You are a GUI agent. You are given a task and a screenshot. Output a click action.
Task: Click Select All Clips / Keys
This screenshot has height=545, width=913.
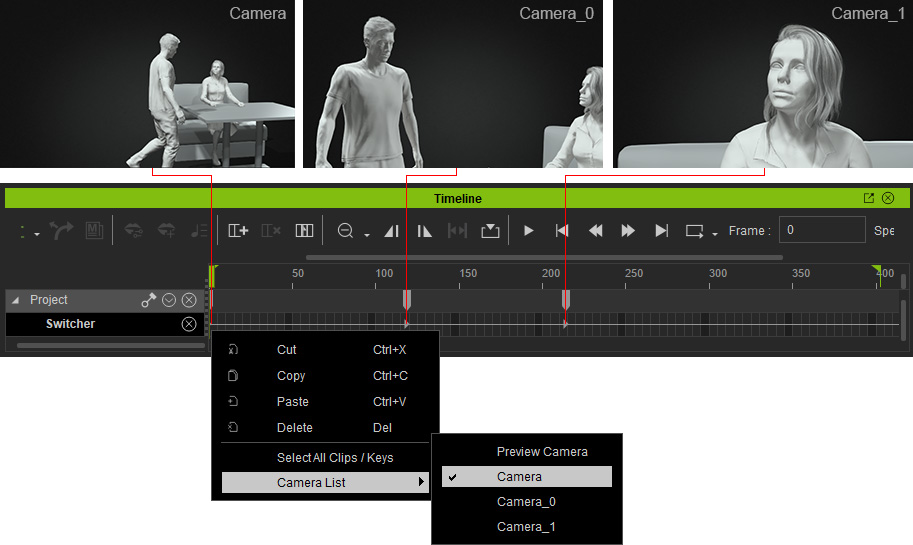(x=335, y=458)
